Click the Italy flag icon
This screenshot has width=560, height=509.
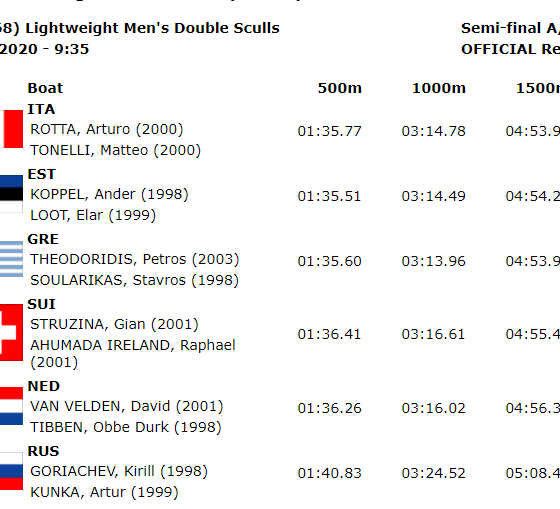coord(11,129)
